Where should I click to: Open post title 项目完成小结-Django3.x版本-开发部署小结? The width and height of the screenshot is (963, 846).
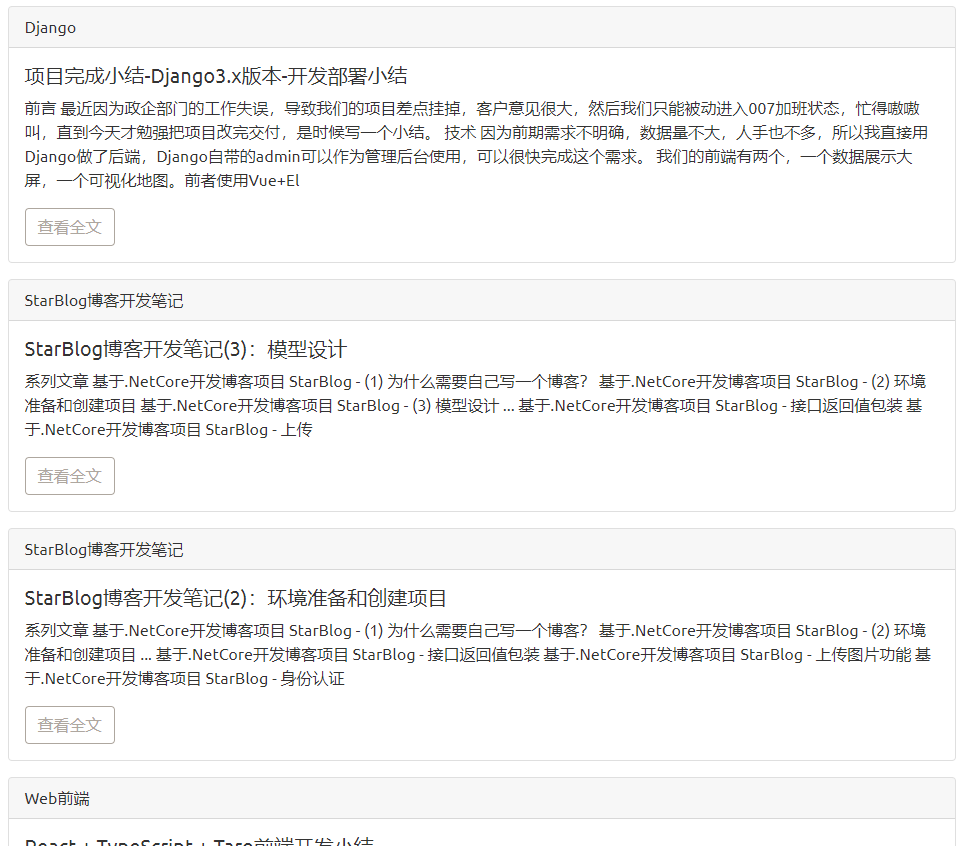[x=216, y=76]
